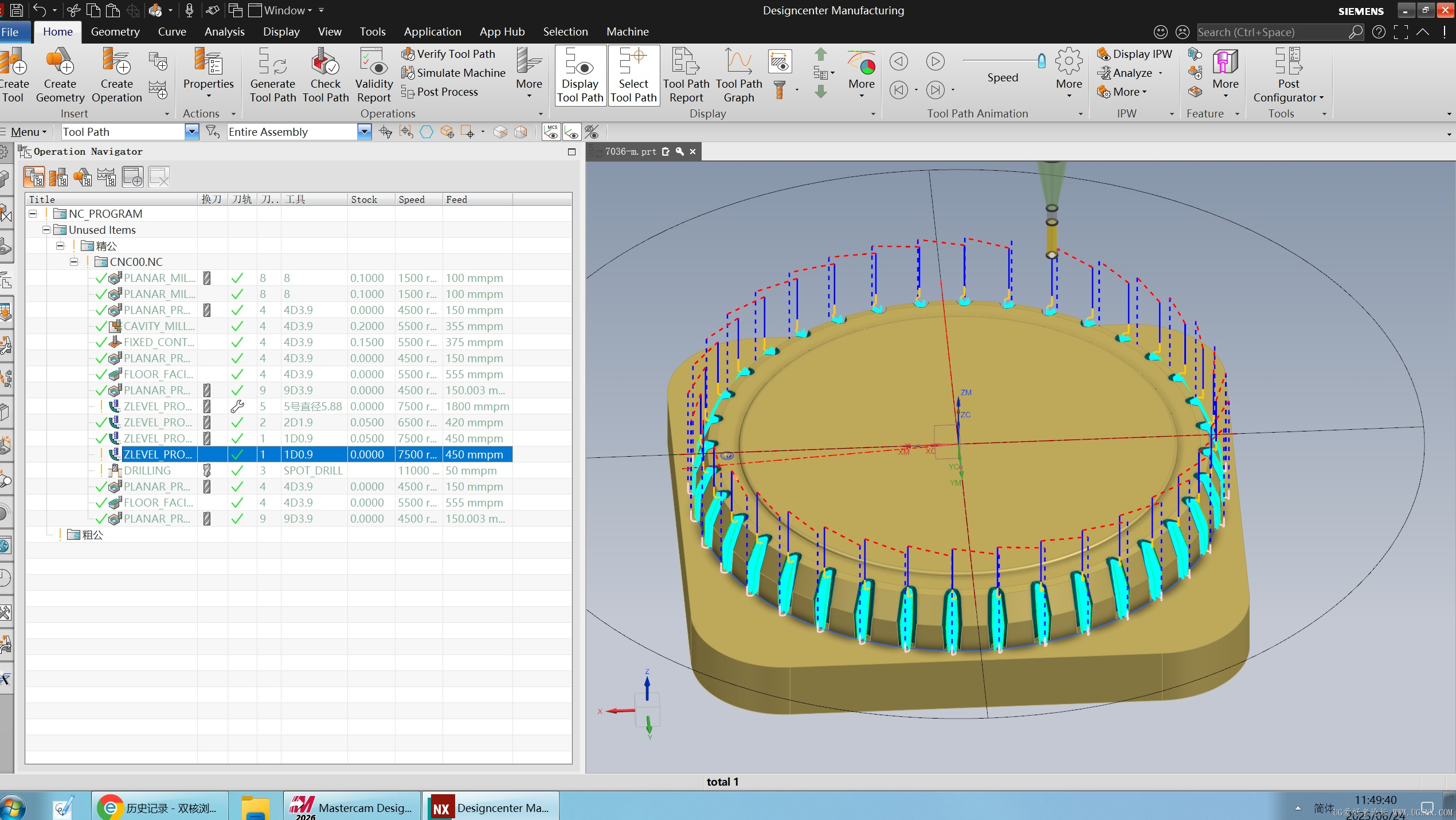Open the Geometry ribbon tab
The height and width of the screenshot is (820, 1456).
tap(115, 32)
